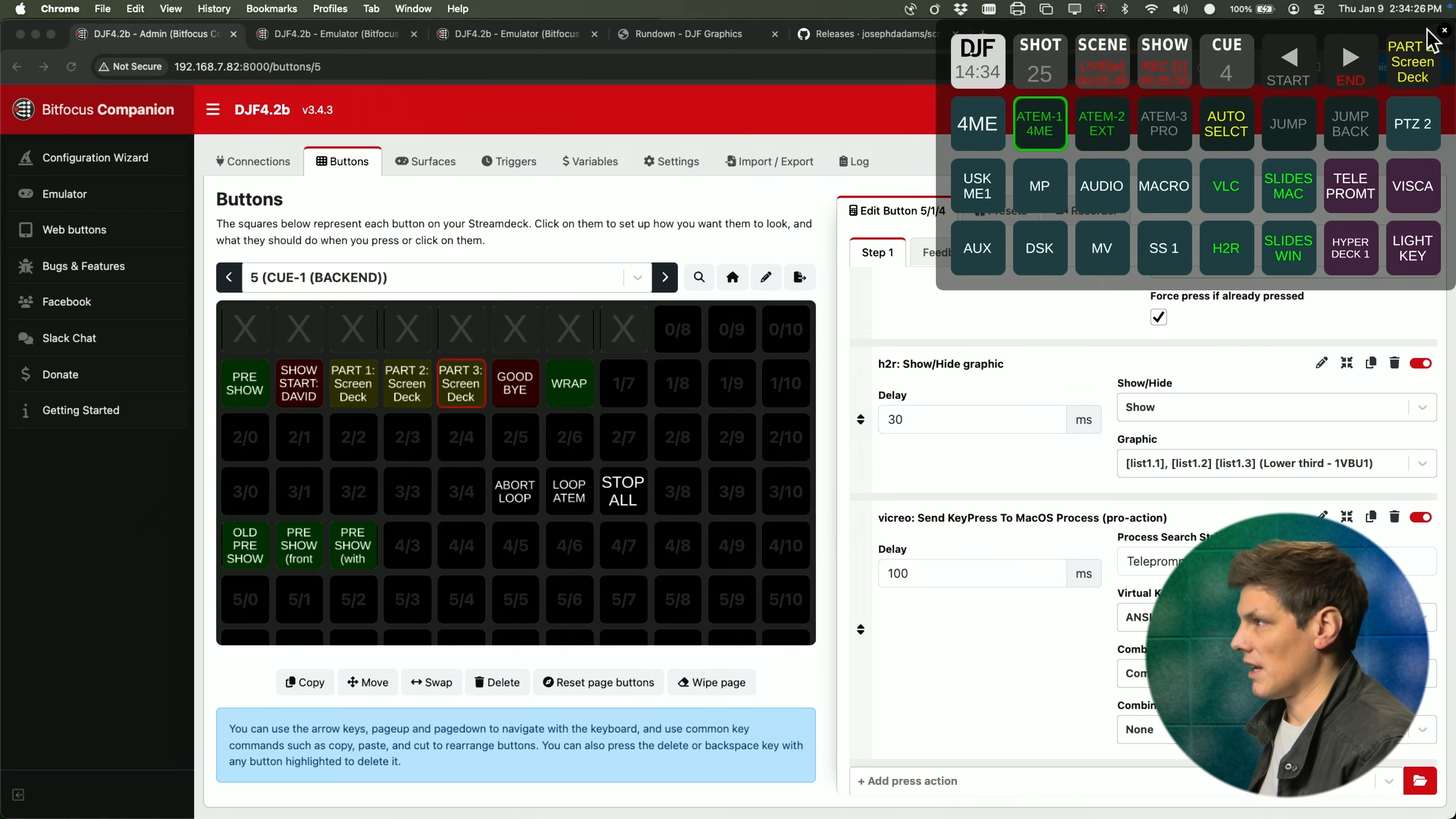Click the vicreo Delay field showing 100
The height and width of the screenshot is (819, 1456).
972,573
